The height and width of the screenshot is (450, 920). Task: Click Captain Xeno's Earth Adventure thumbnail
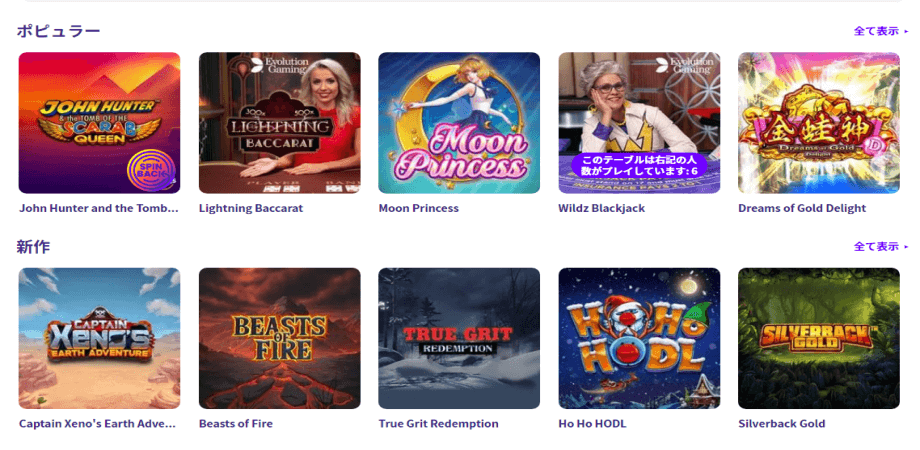click(99, 339)
